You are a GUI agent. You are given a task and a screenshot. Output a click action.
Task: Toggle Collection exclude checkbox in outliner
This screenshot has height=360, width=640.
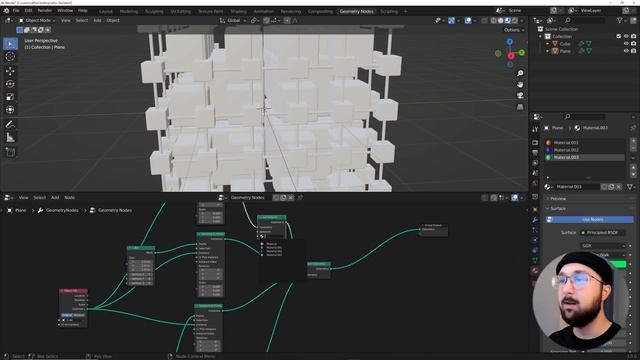tap(619, 36)
